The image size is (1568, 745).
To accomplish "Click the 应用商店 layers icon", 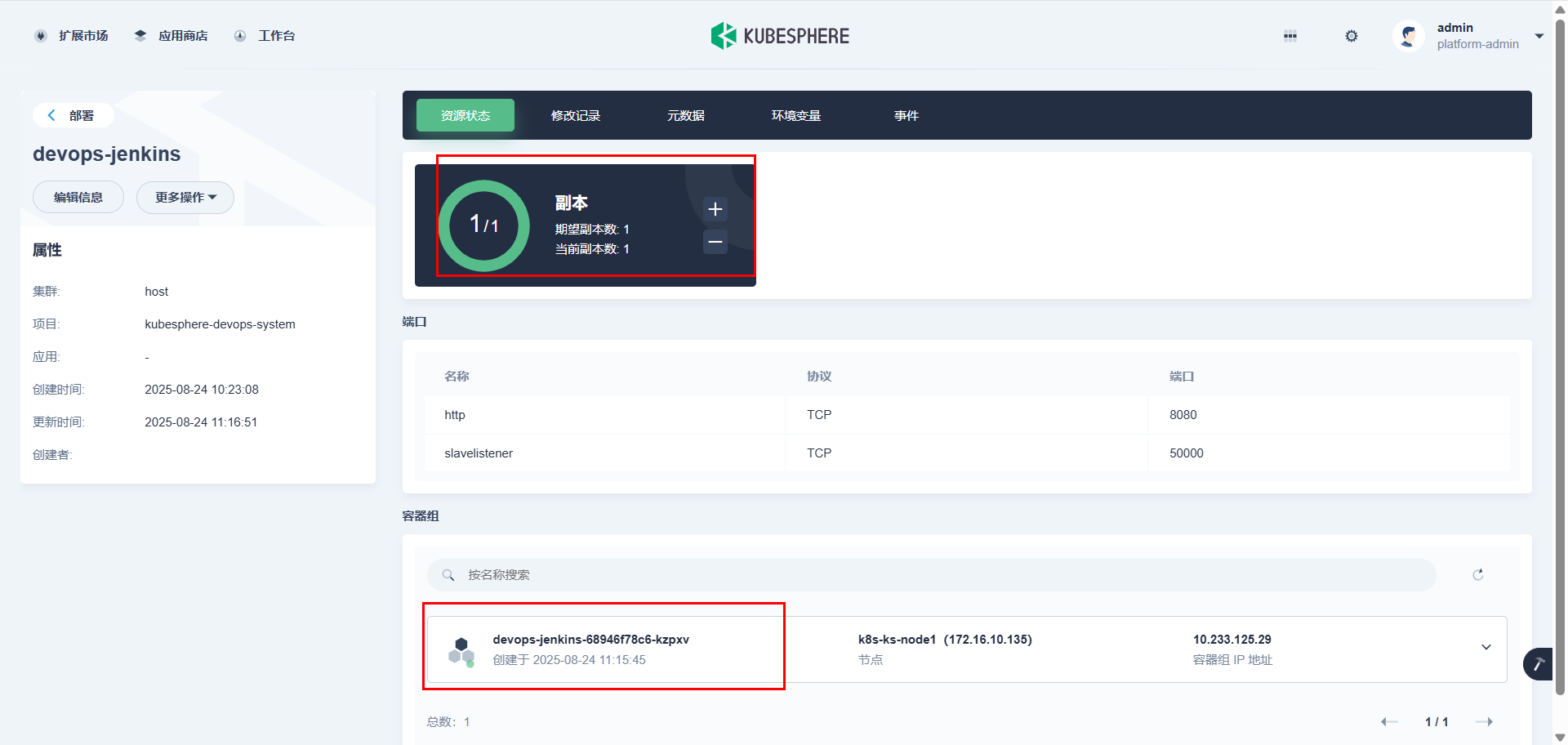I will pos(140,36).
